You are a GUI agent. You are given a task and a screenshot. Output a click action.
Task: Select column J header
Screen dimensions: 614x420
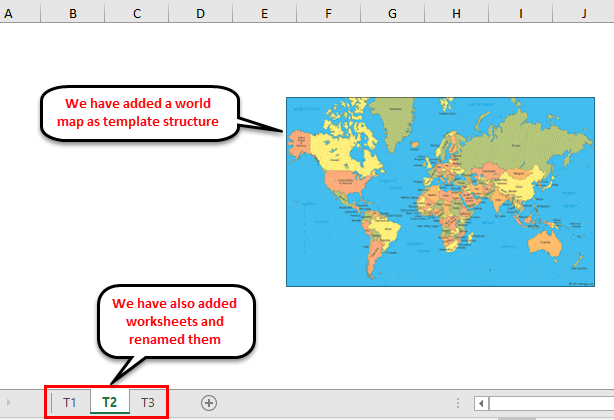[583, 13]
